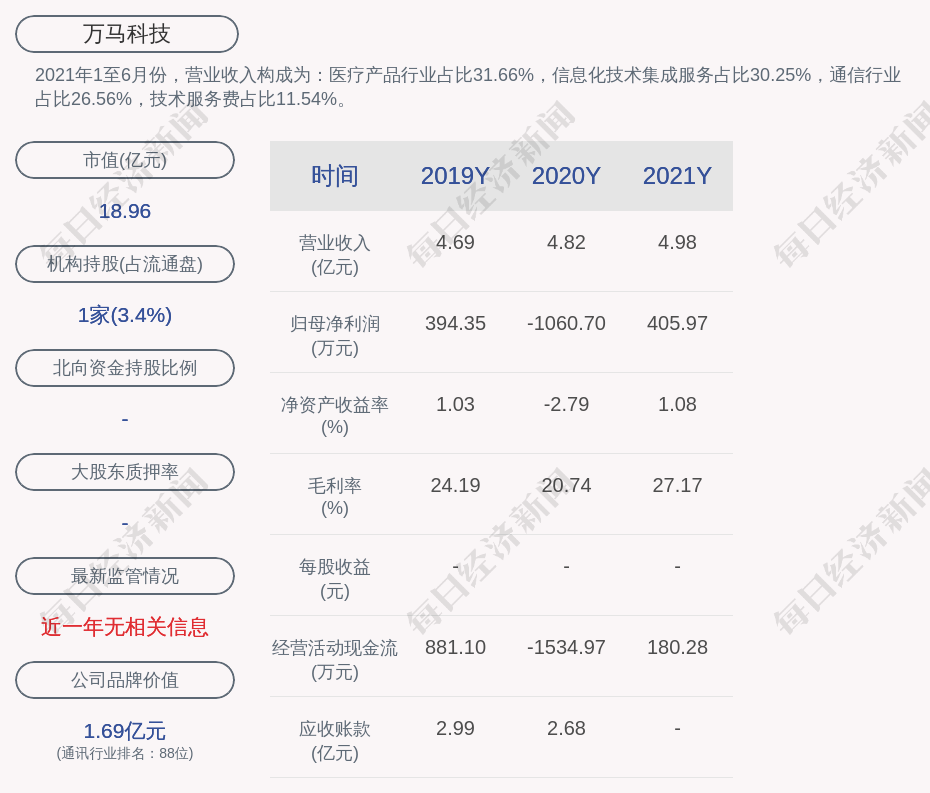The width and height of the screenshot is (930, 793).
Task: Select the 北向资金持股比例 pill
Action: [125, 368]
